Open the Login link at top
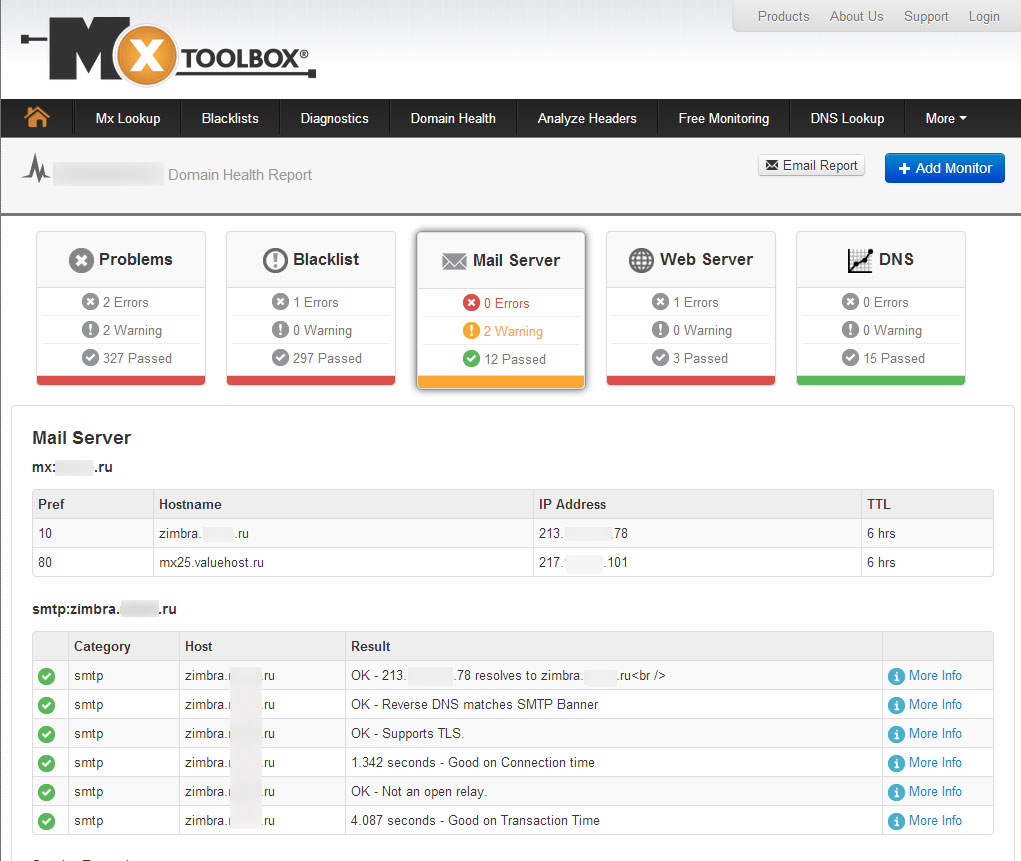The width and height of the screenshot is (1021, 861). 984,16
